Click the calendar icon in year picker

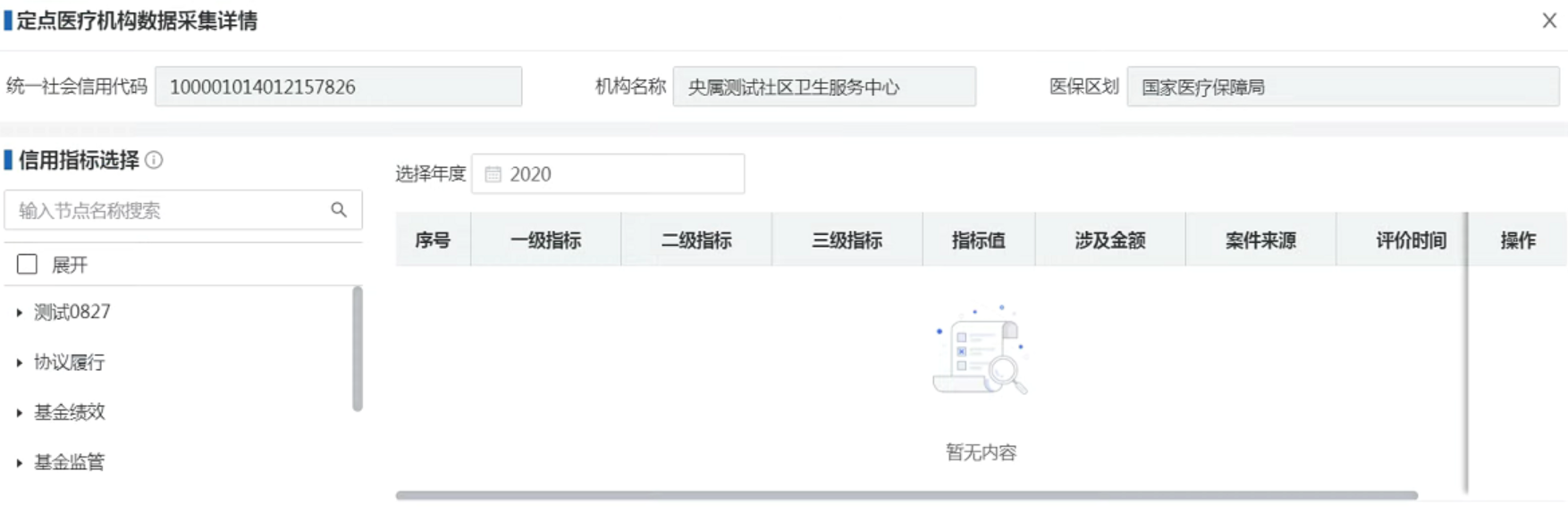(493, 174)
